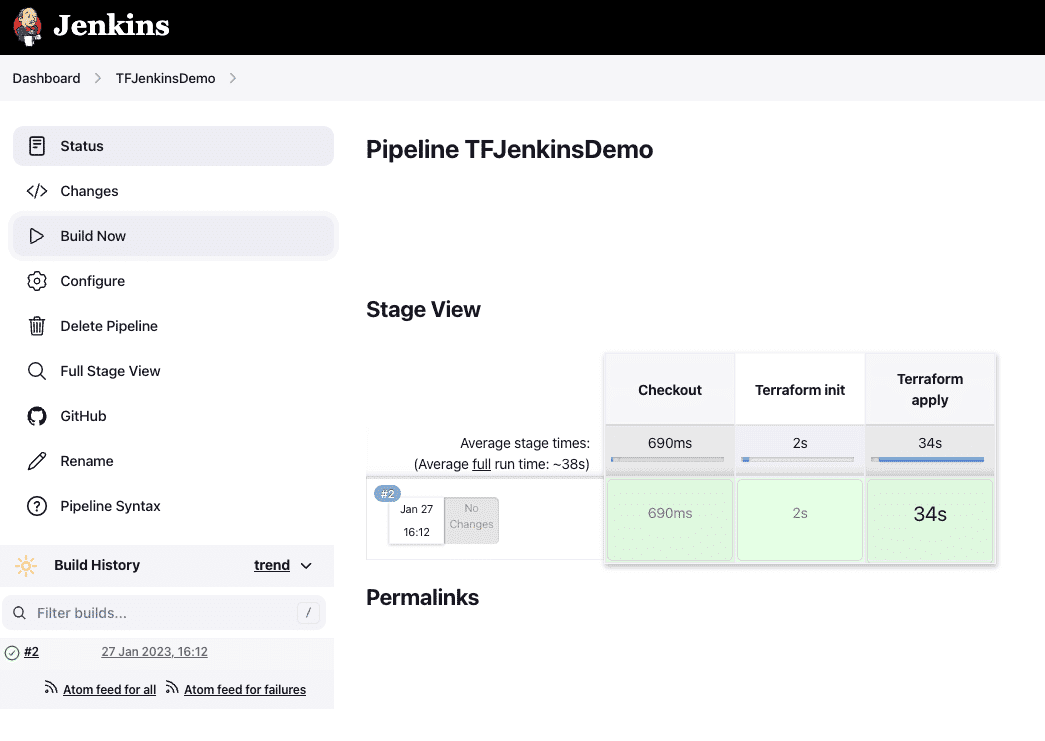Image resolution: width=1045 pixels, height=741 pixels.
Task: Click the Rename pencil icon
Action: tap(37, 461)
